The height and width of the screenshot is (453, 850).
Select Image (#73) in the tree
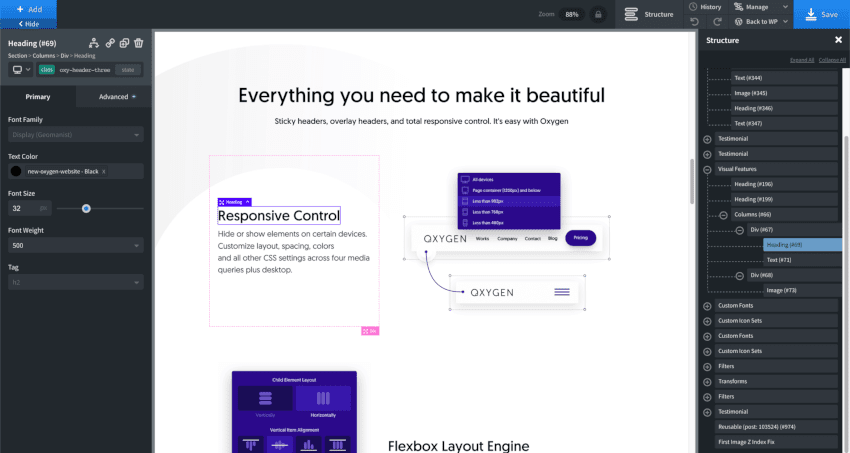click(801, 290)
